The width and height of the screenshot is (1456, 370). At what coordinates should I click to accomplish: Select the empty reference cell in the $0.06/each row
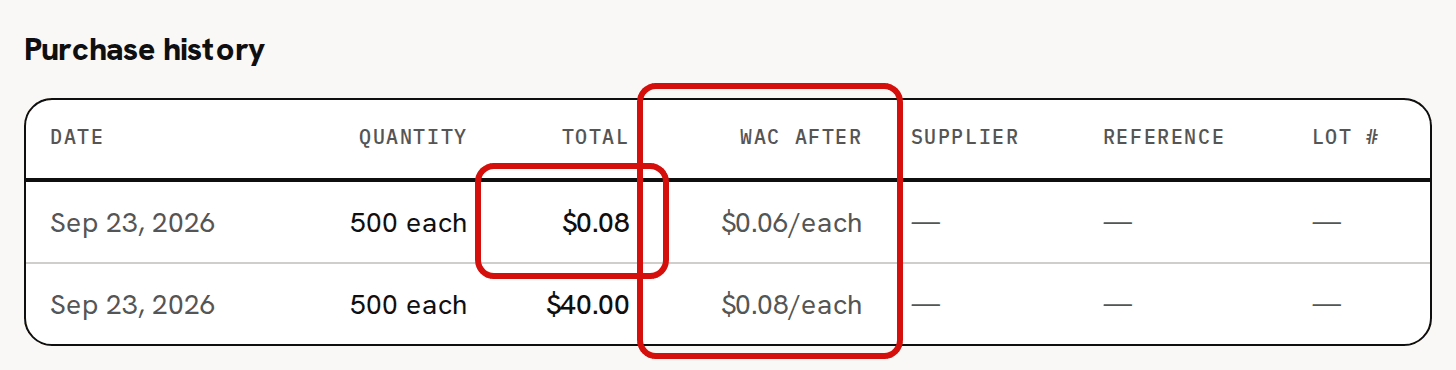coord(1117,222)
